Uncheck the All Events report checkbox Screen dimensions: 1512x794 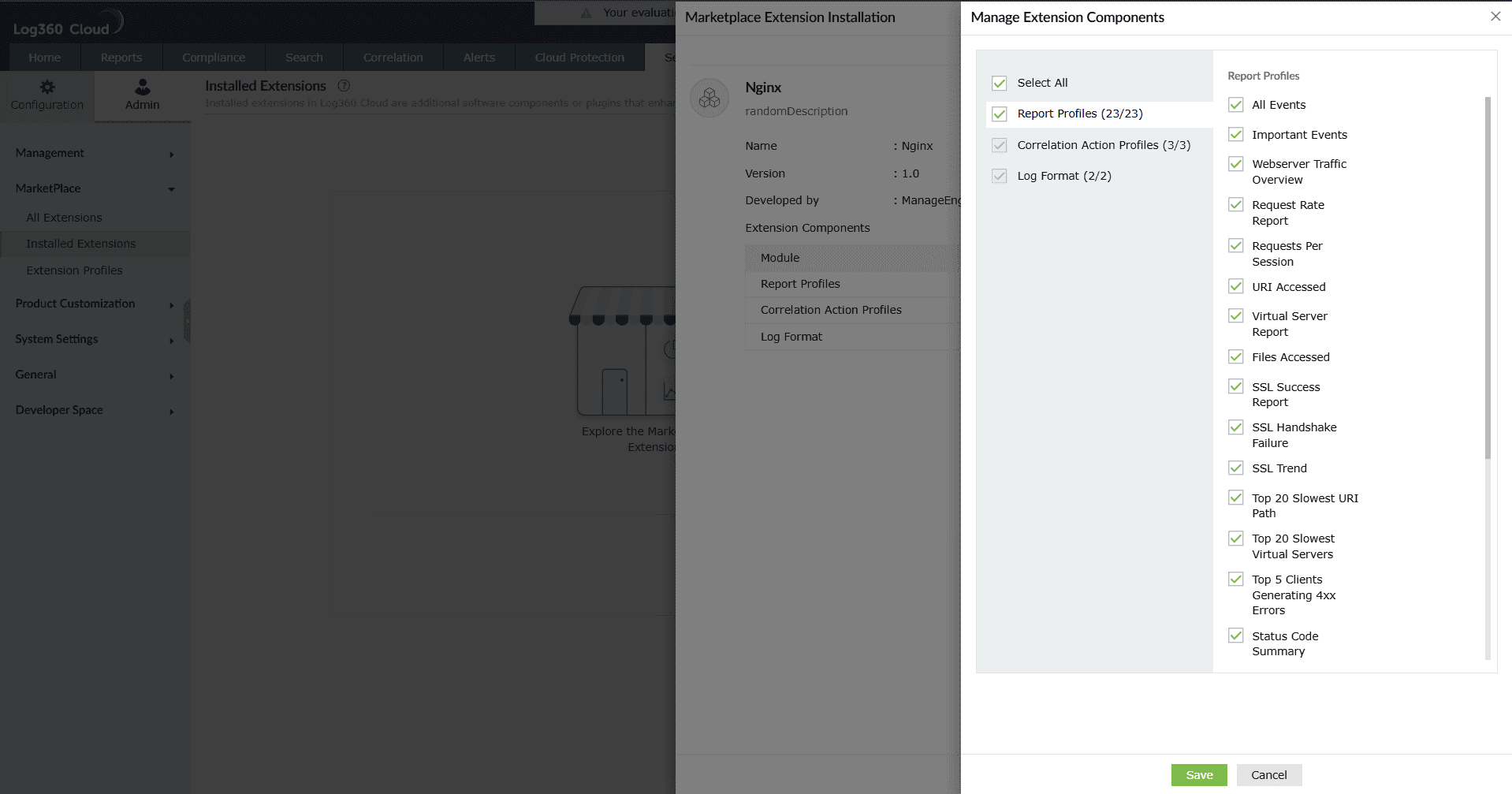(1236, 105)
